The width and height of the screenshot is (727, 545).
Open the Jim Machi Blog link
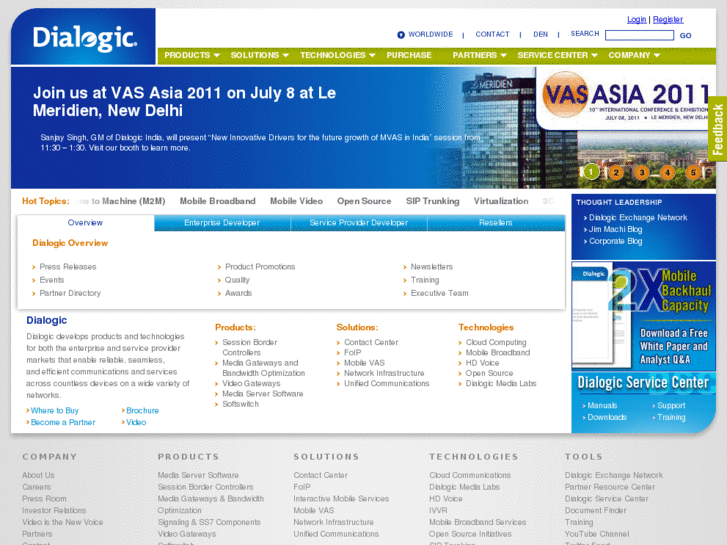(x=615, y=230)
